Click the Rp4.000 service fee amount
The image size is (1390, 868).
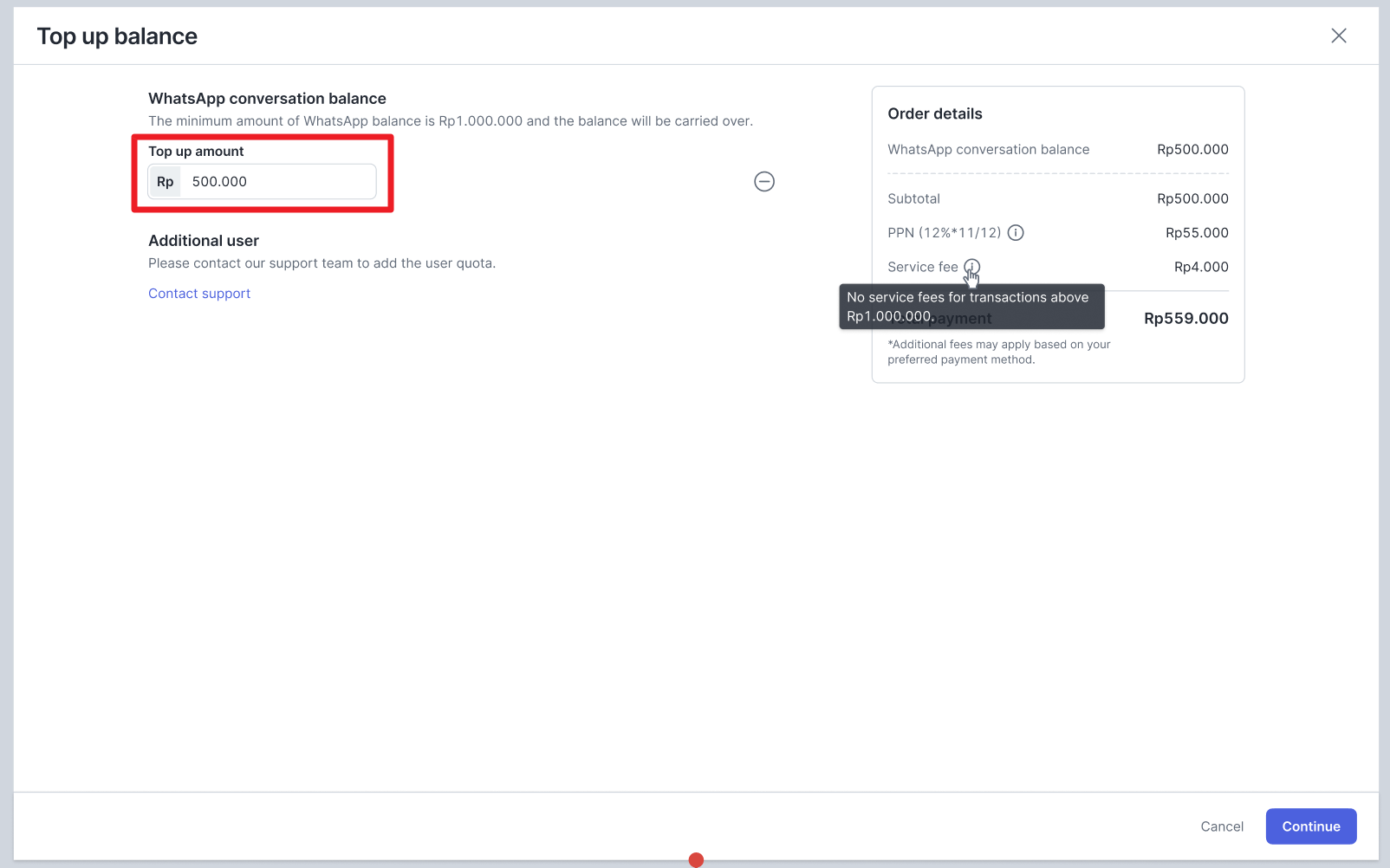click(x=1201, y=267)
